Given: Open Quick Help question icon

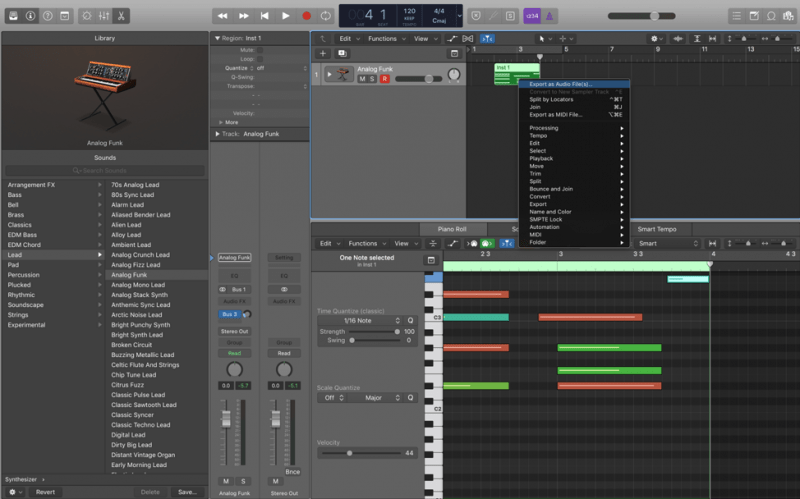Looking at the screenshot, I should (47, 16).
